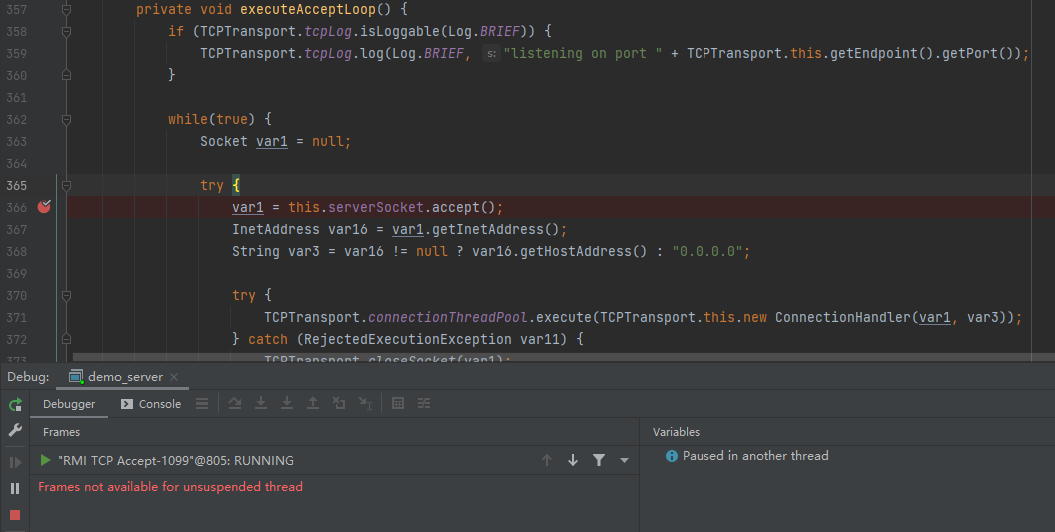Click the "0.0.0.0" string literal

coord(708,252)
